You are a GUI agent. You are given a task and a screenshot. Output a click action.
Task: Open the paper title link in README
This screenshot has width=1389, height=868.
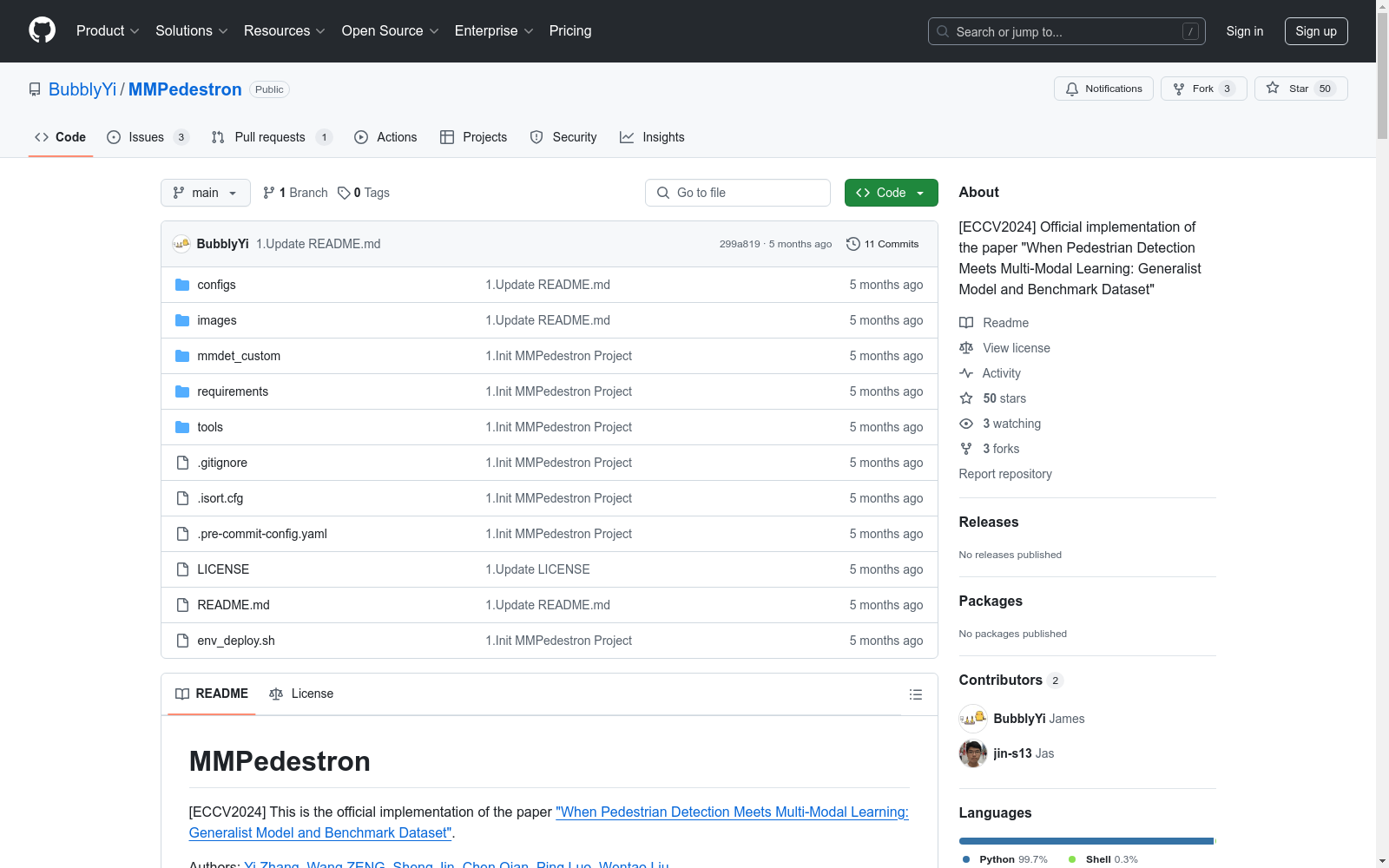(549, 822)
